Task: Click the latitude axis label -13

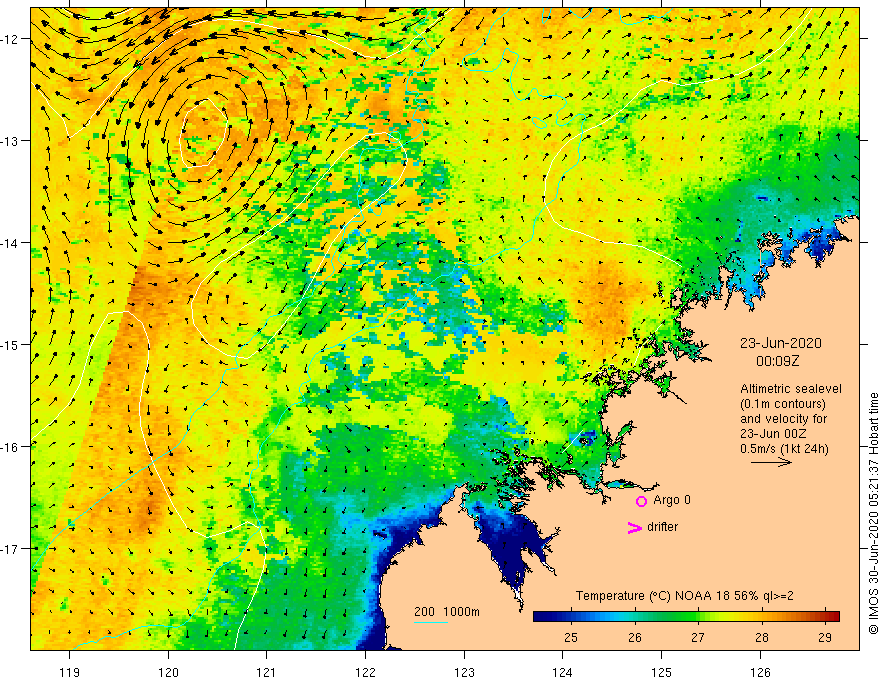Action: click(11, 141)
